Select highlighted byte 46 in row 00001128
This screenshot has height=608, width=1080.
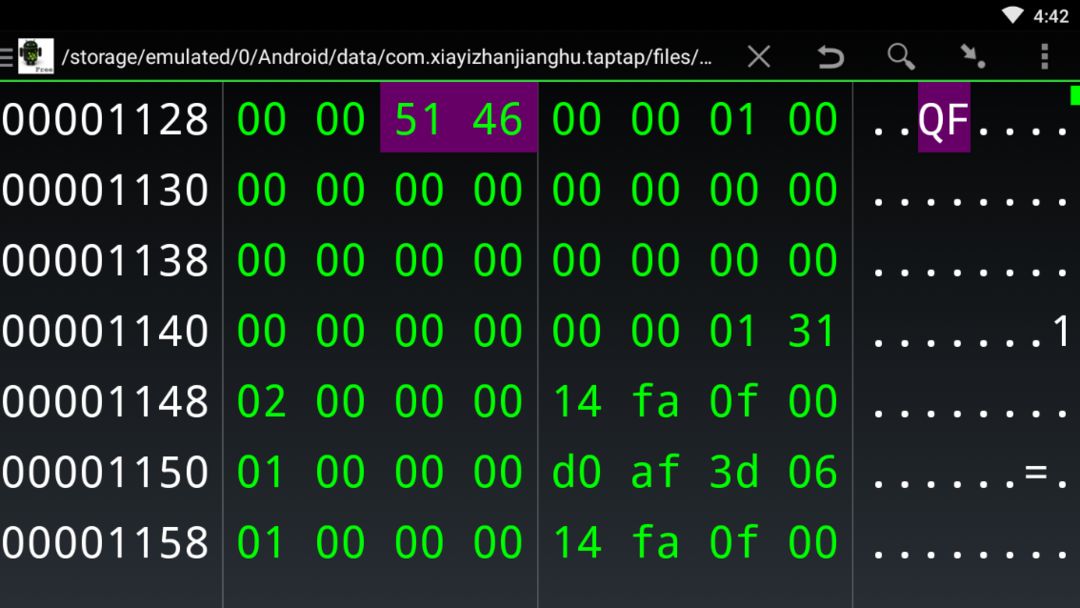tap(497, 119)
